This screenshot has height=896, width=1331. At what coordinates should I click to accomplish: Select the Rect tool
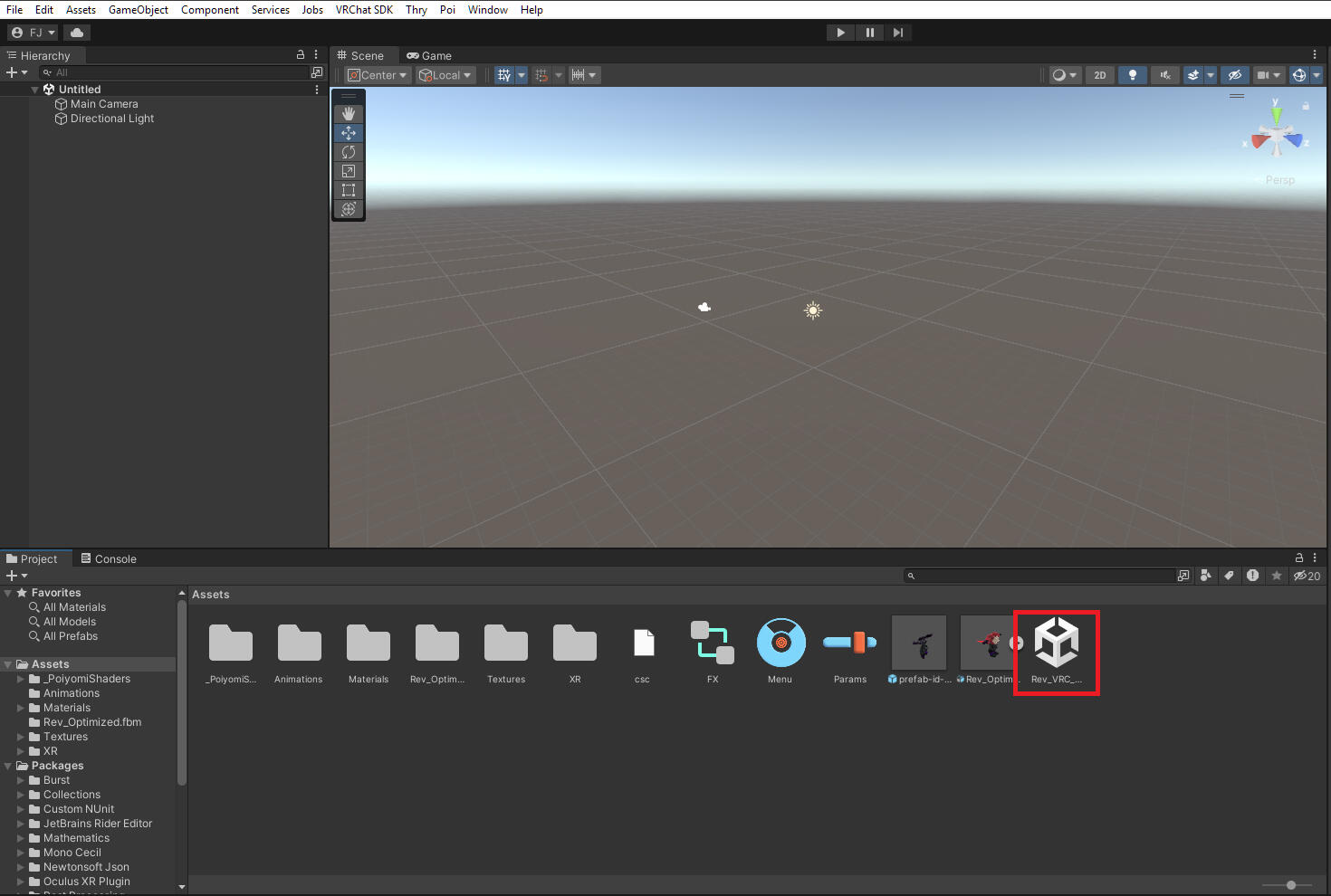pyautogui.click(x=349, y=190)
